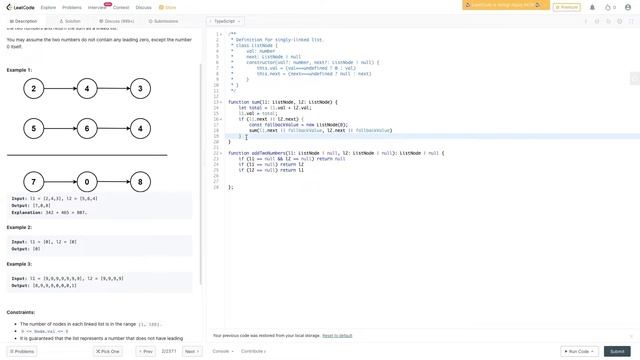Click the Submit button
Image resolution: width=640 pixels, height=360 pixels.
coord(617,351)
